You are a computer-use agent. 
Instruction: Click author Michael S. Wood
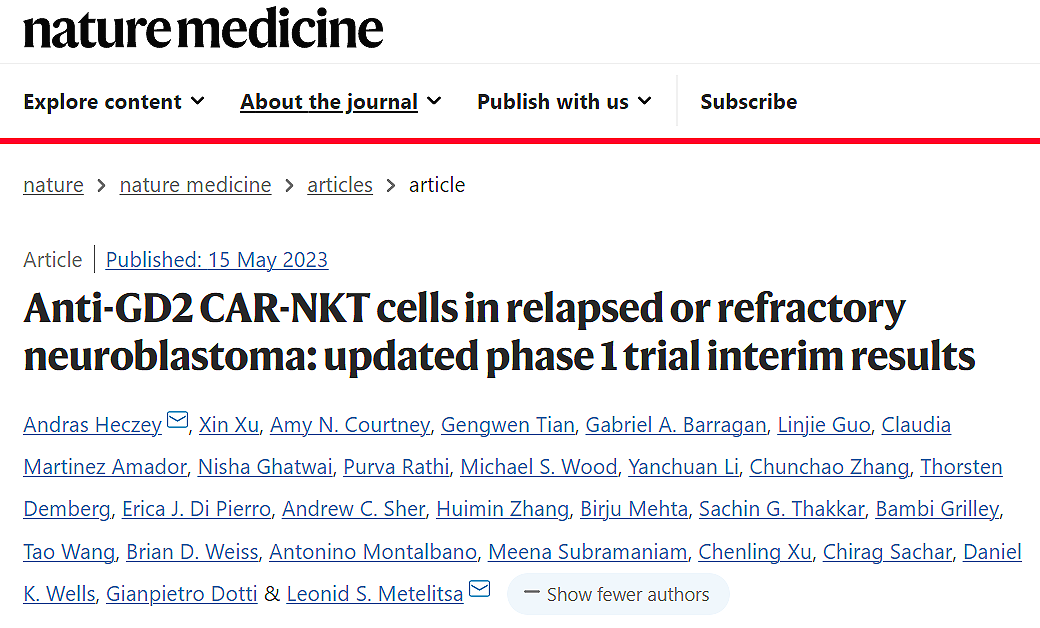tap(539, 467)
